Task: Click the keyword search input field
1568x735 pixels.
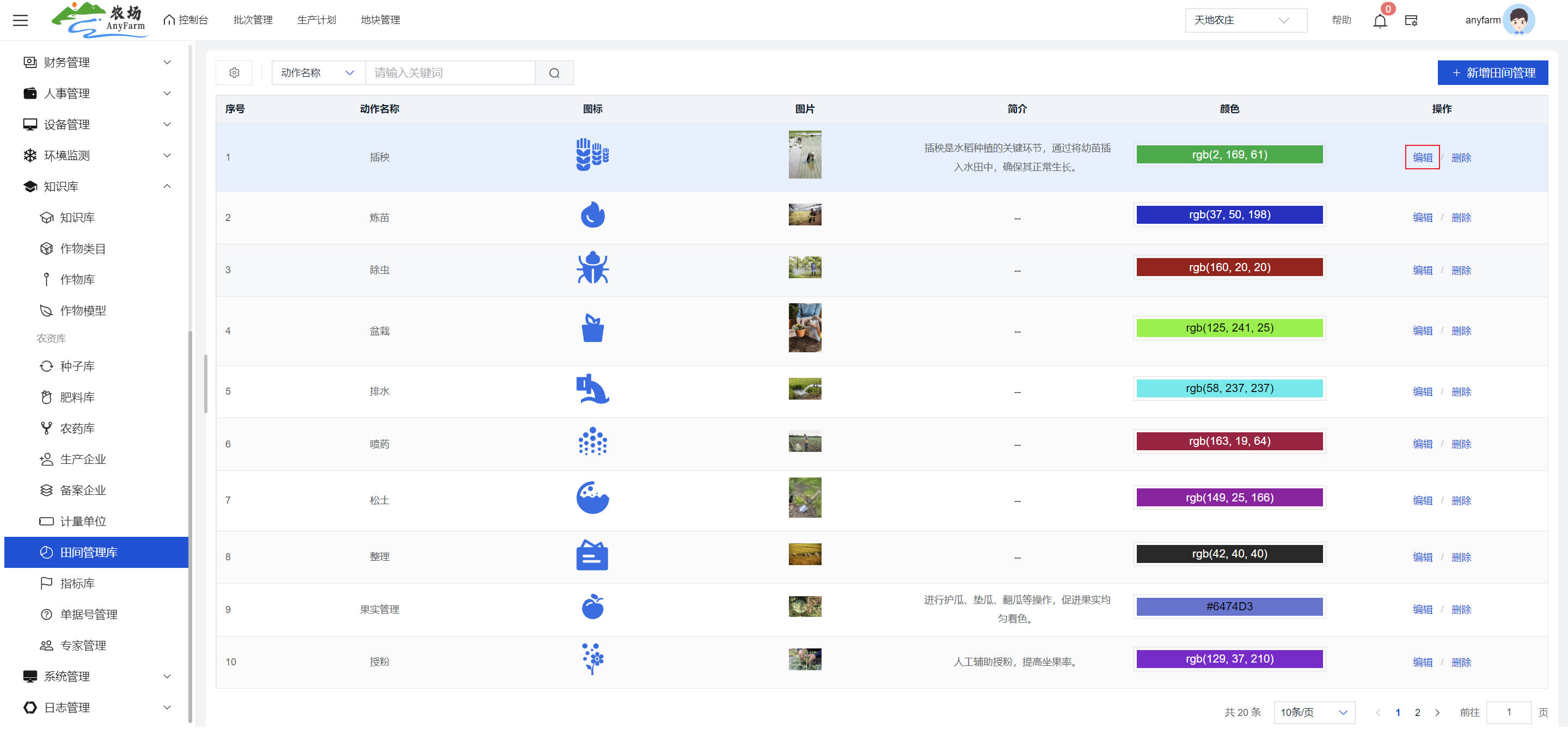Action: coord(449,73)
